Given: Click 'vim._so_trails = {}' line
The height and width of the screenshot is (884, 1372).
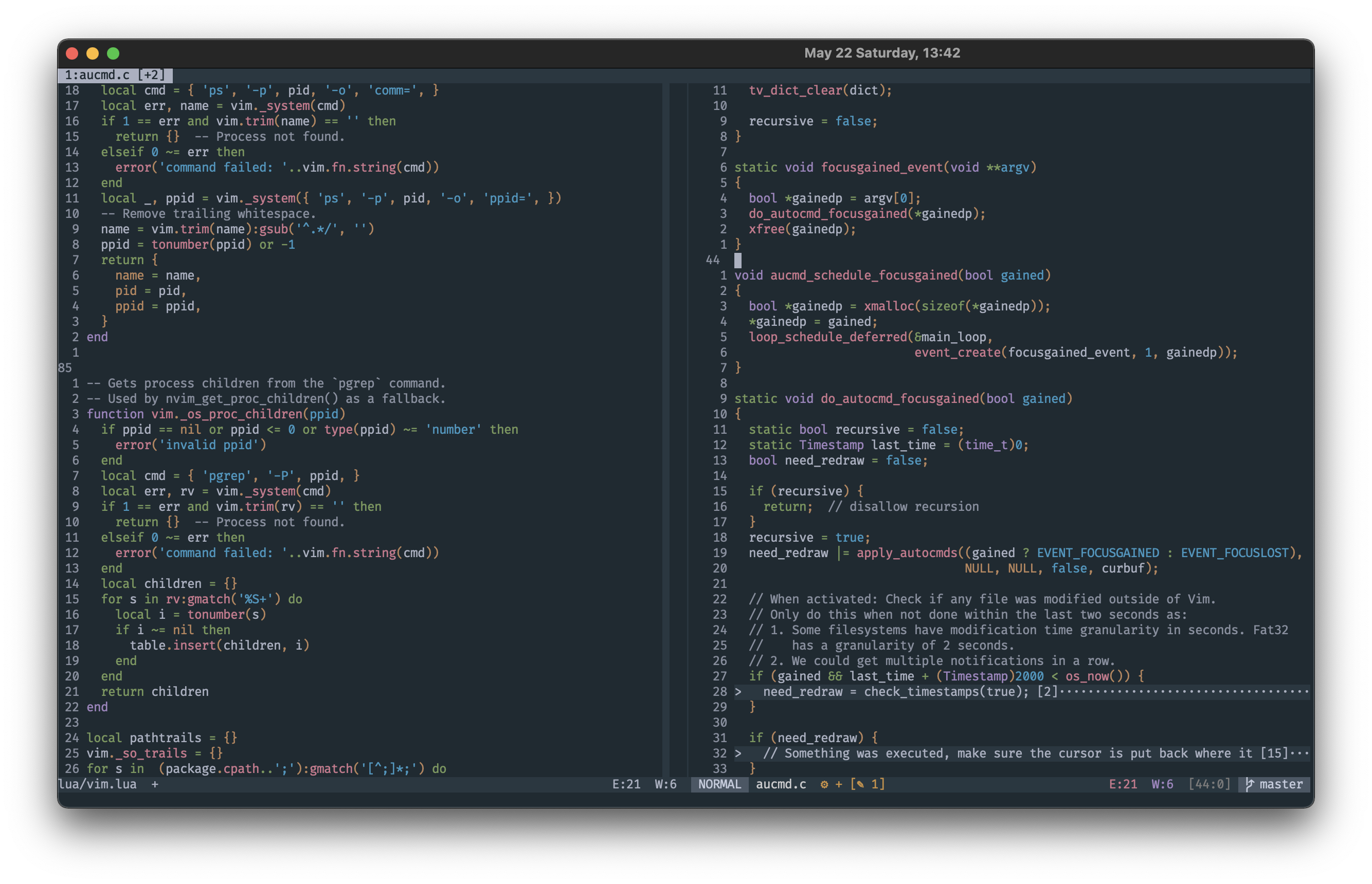Looking at the screenshot, I should tap(155, 753).
